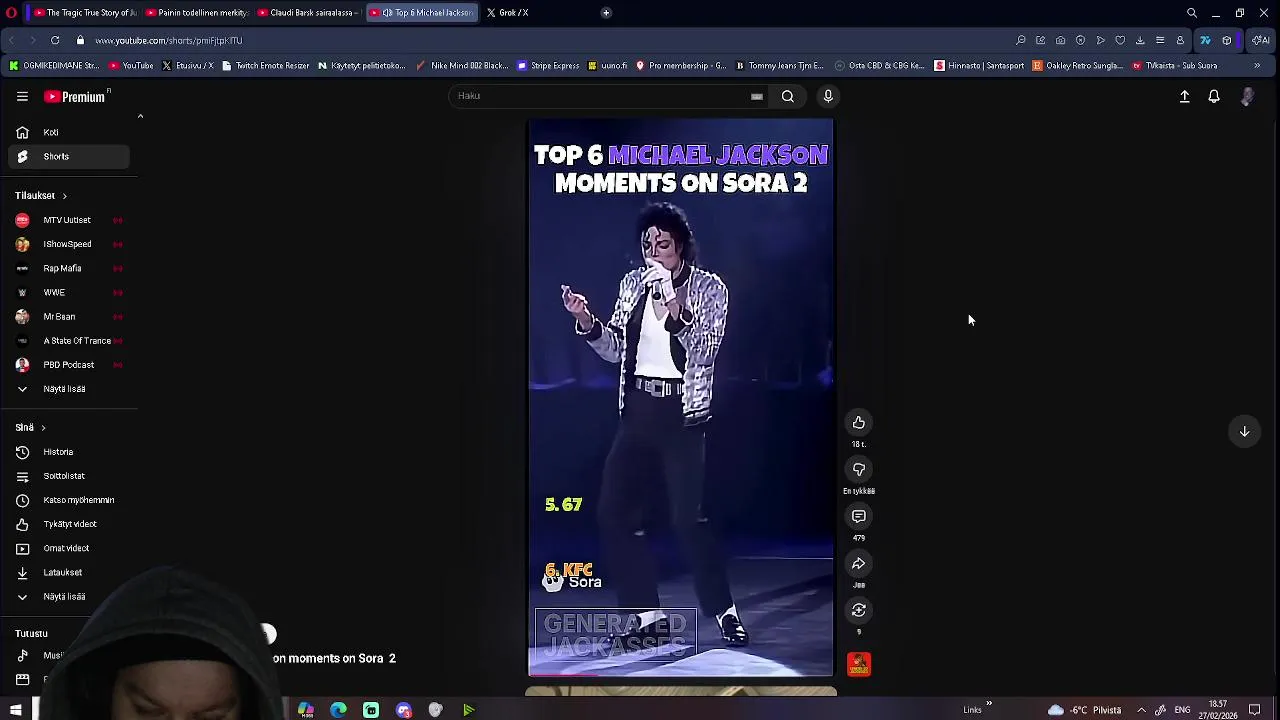The width and height of the screenshot is (1280, 720).
Task: Open the YouTube account avatar
Action: click(1247, 97)
